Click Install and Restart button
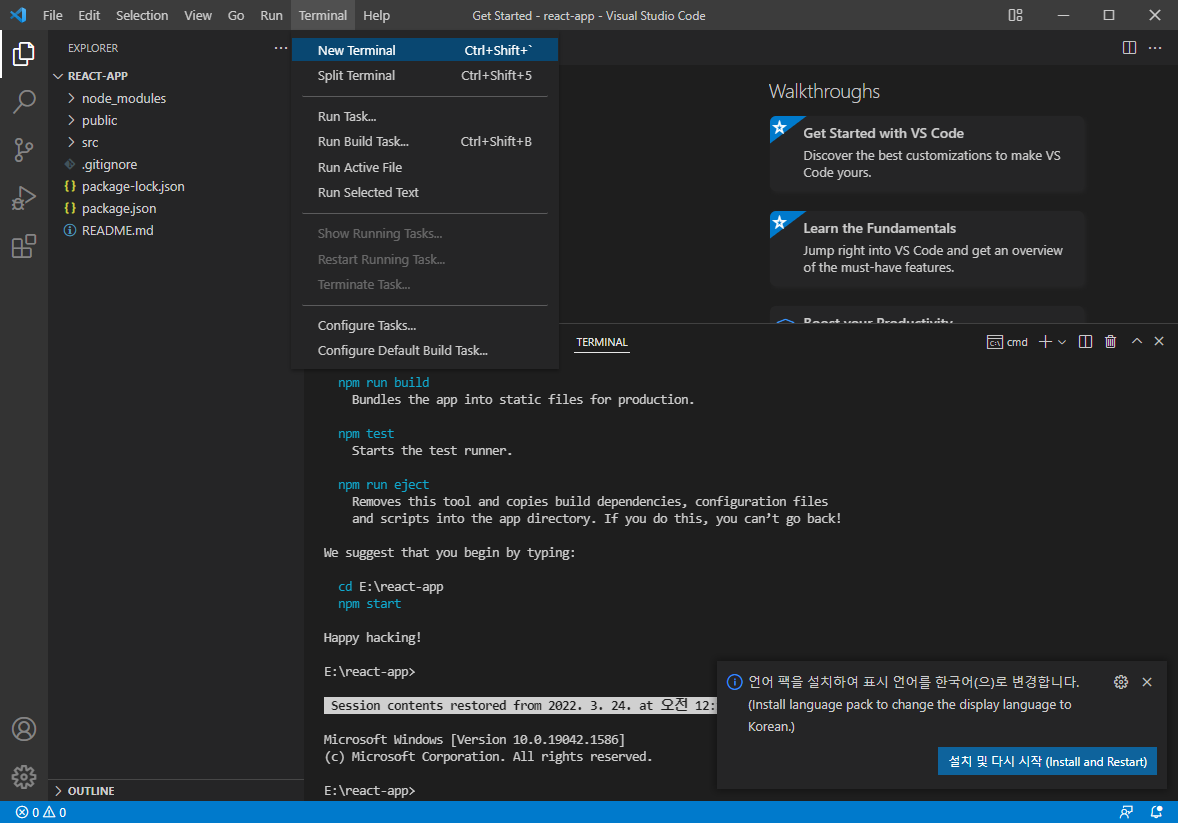This screenshot has height=823, width=1178. click(x=1047, y=761)
